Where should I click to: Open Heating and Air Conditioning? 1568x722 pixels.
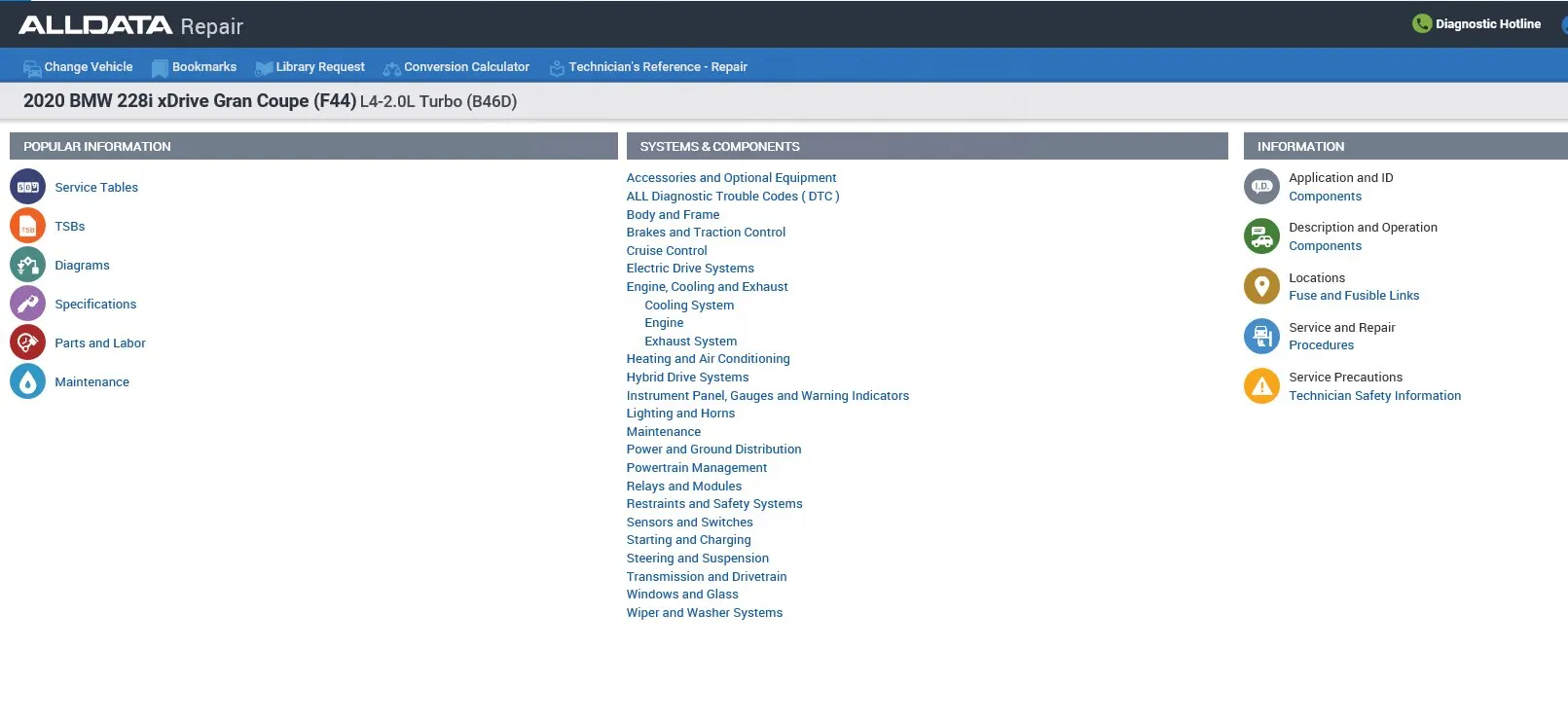click(x=709, y=359)
